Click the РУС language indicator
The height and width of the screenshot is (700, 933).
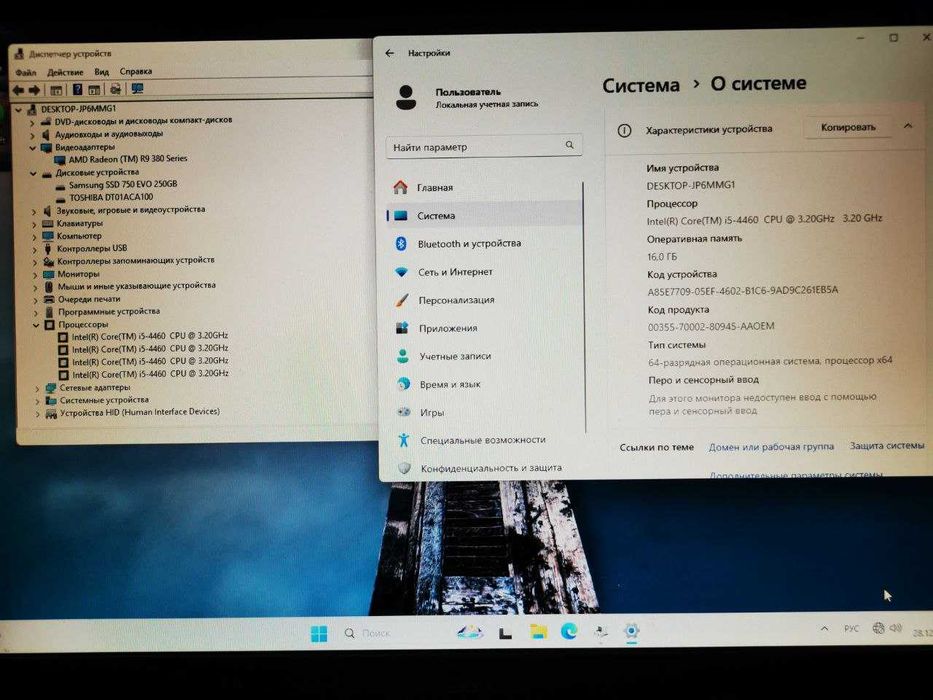pos(851,629)
